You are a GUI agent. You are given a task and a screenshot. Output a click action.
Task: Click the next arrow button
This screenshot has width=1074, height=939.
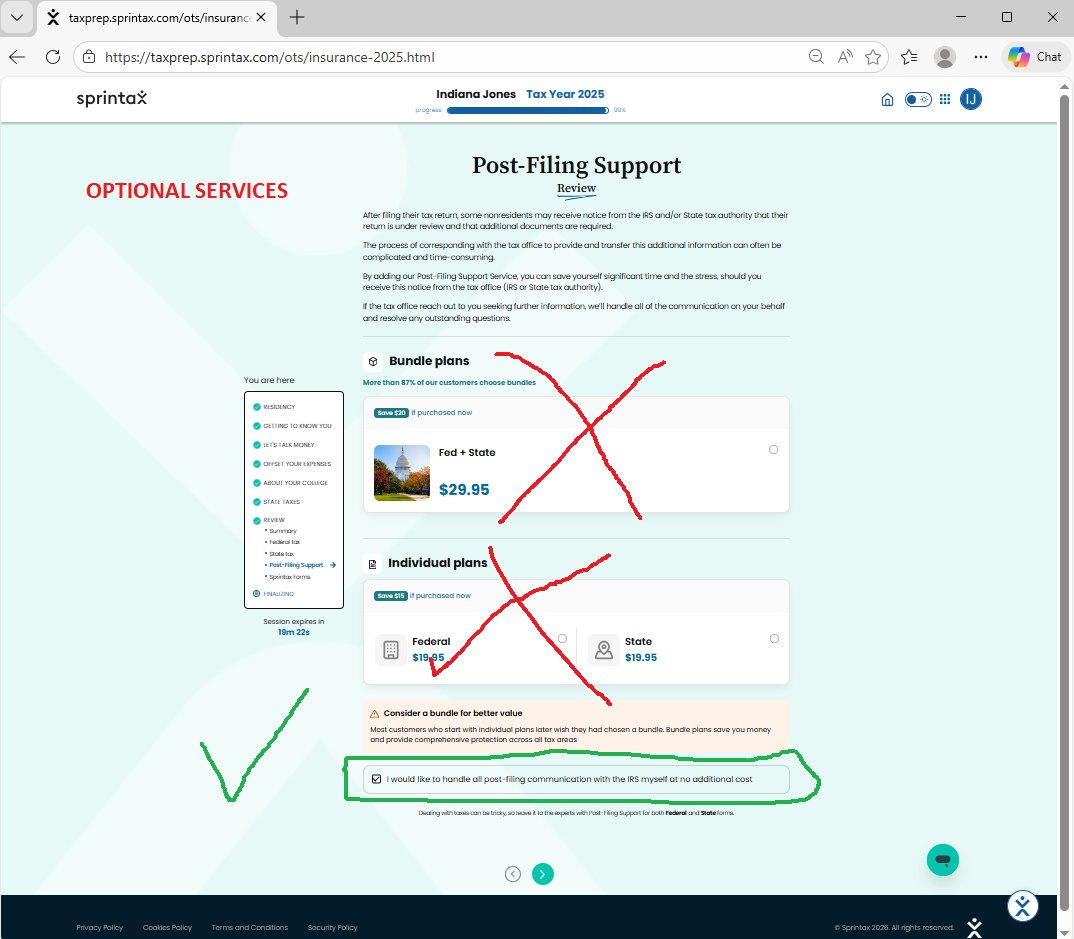click(542, 874)
